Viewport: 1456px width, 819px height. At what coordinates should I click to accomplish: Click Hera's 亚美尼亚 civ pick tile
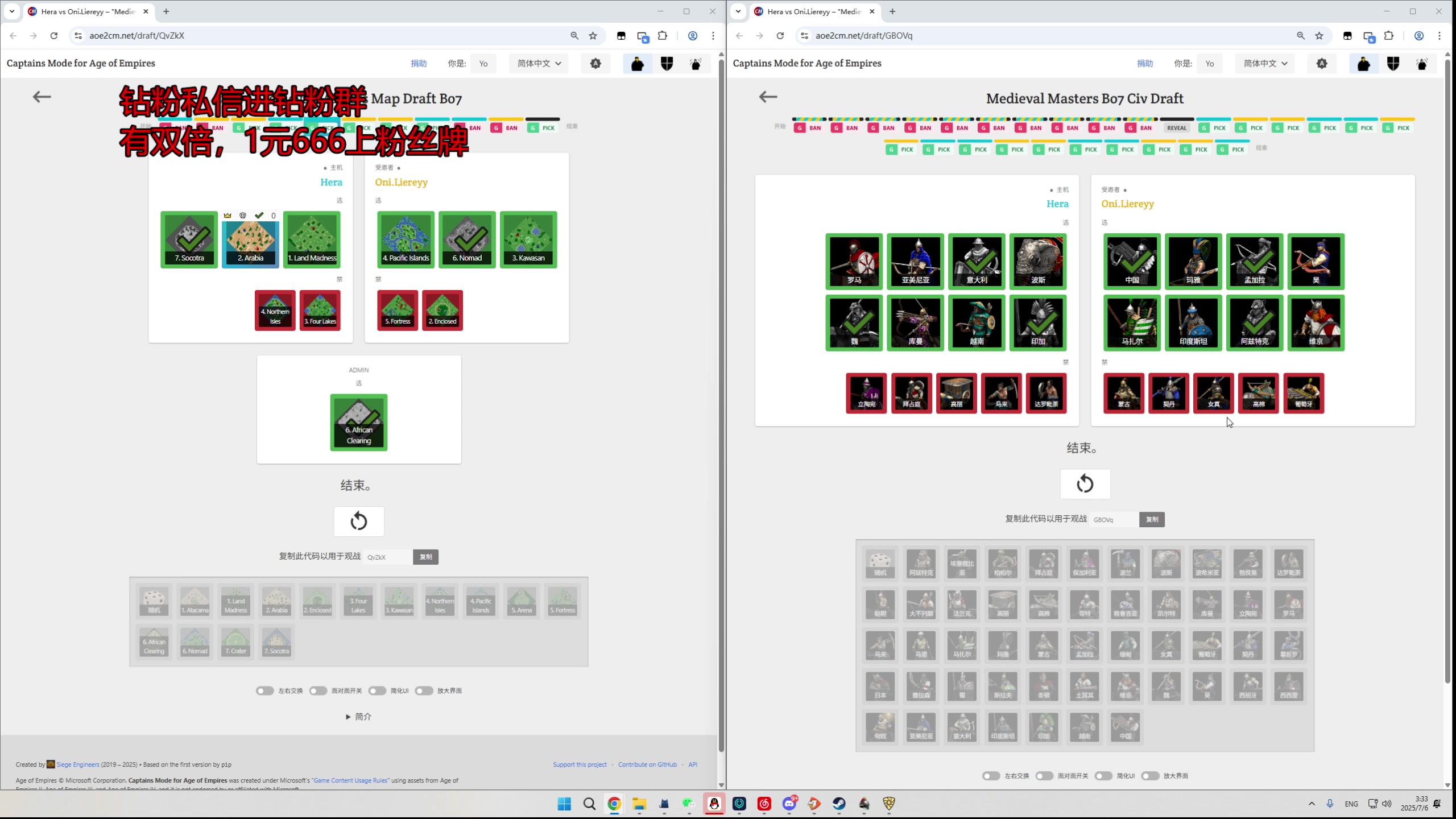[915, 262]
